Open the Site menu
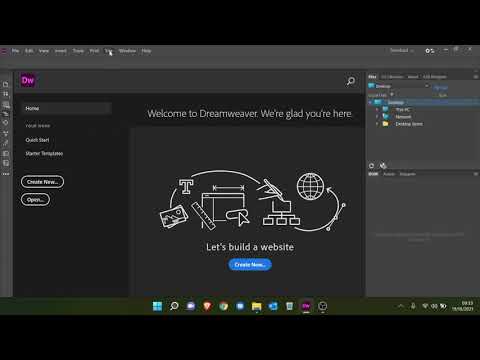Image resolution: width=480 pixels, height=360 pixels. click(x=108, y=51)
